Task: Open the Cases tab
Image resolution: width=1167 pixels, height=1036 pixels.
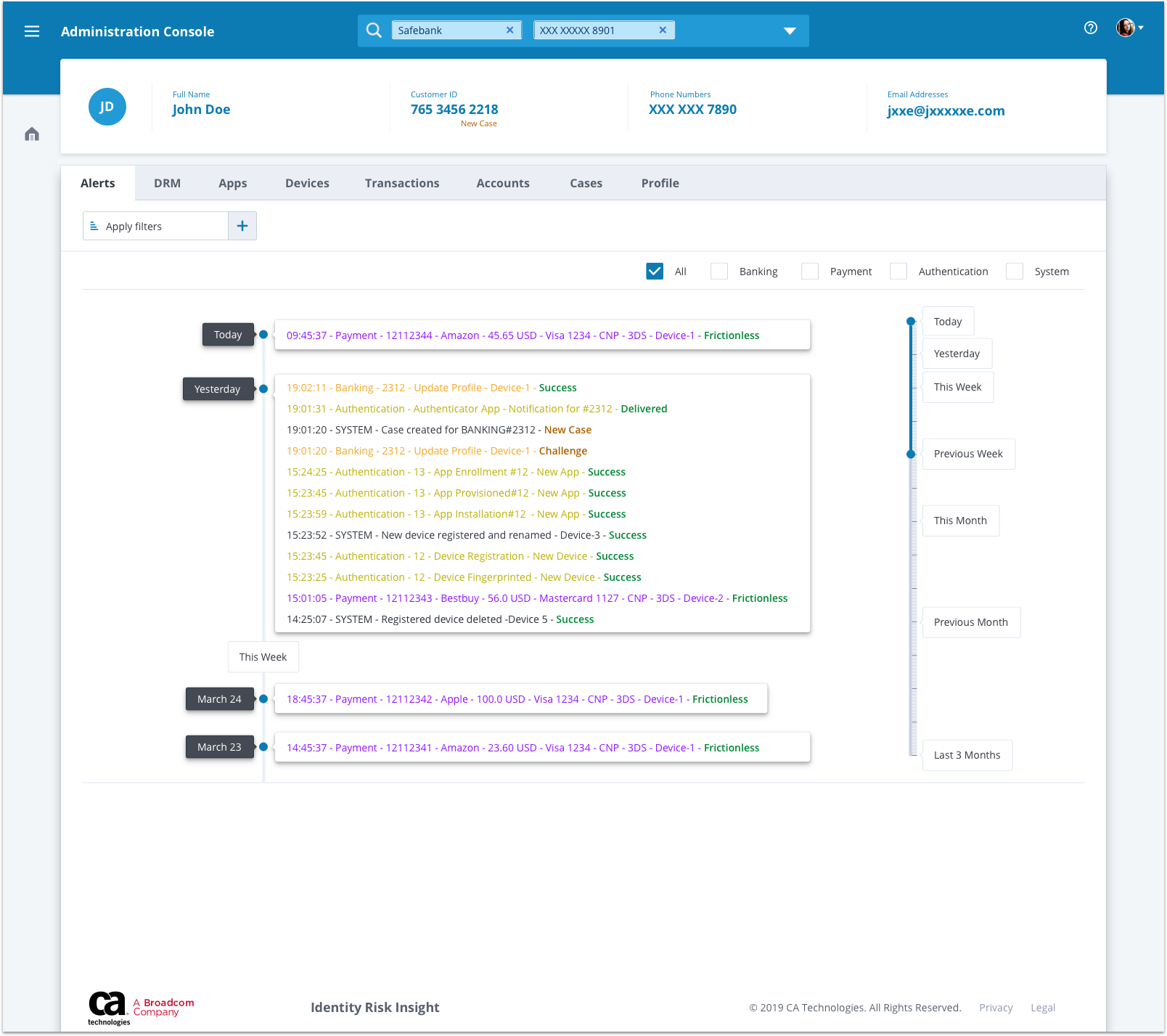Action: [586, 183]
